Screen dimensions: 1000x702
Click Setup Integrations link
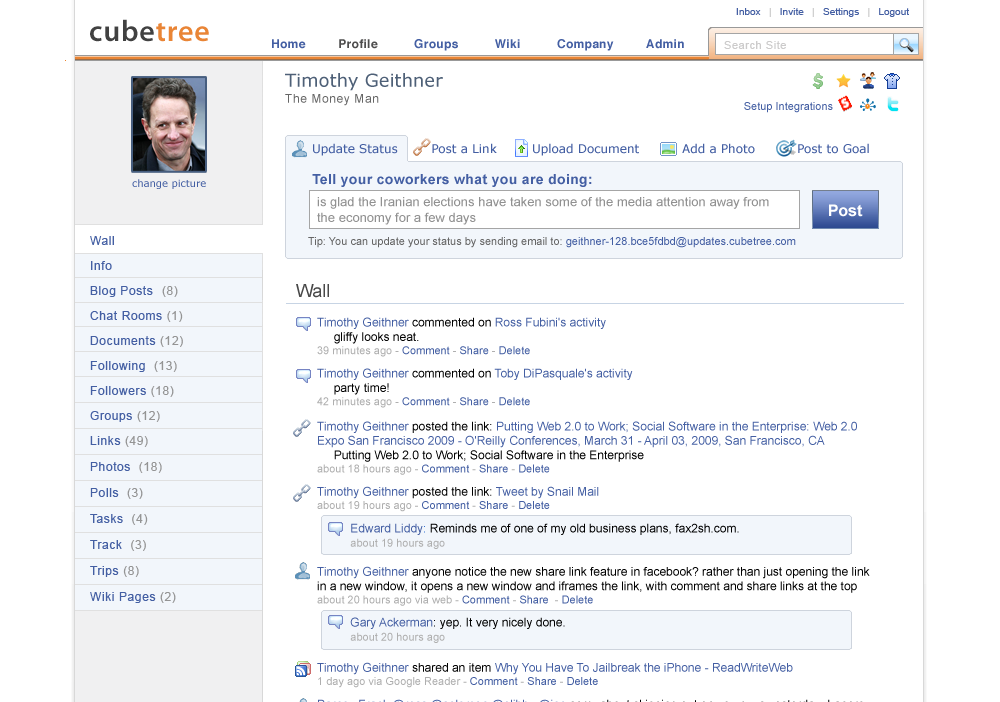788,106
